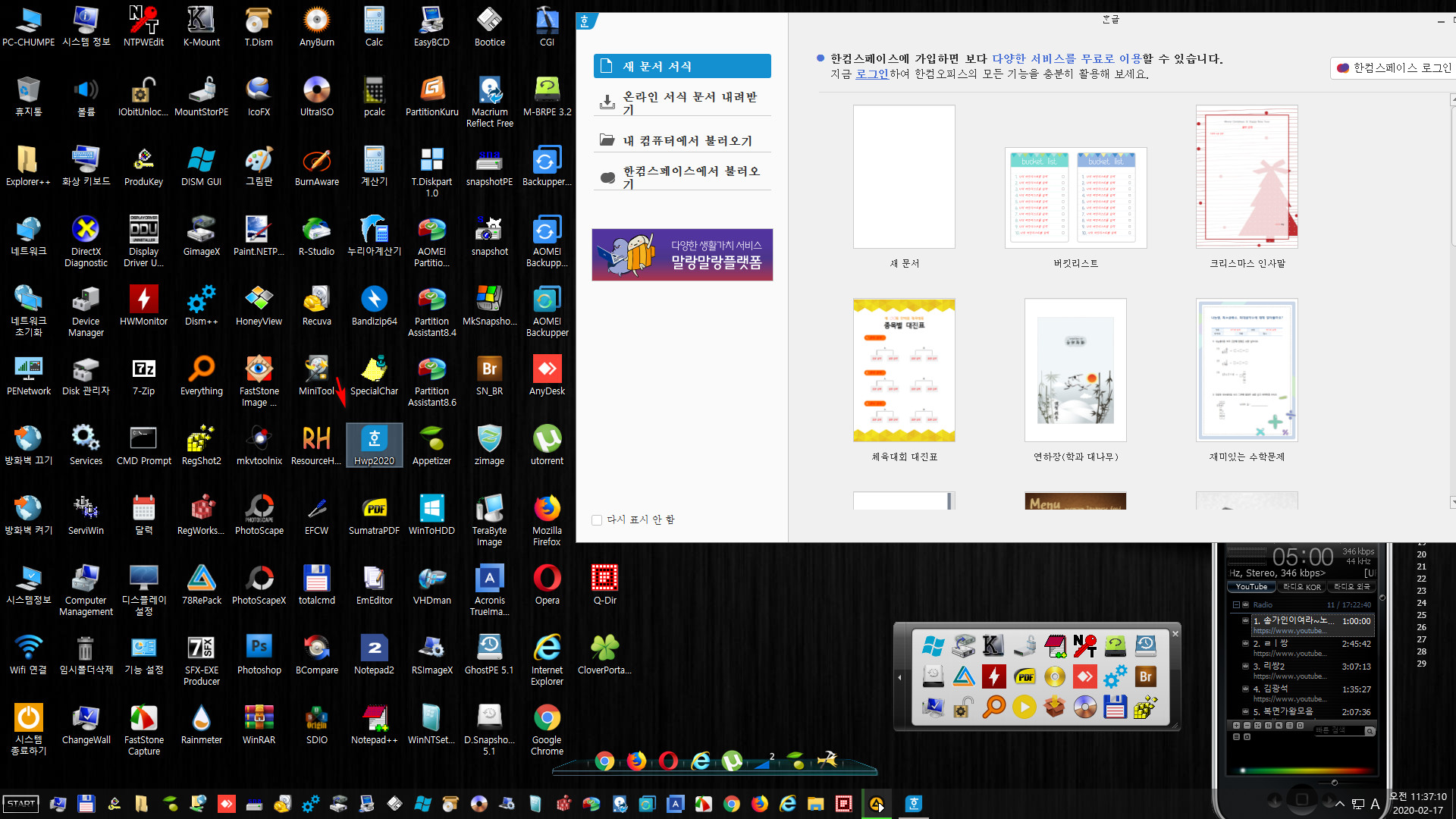Close the launcher panel
The height and width of the screenshot is (819, 1456).
click(1175, 634)
